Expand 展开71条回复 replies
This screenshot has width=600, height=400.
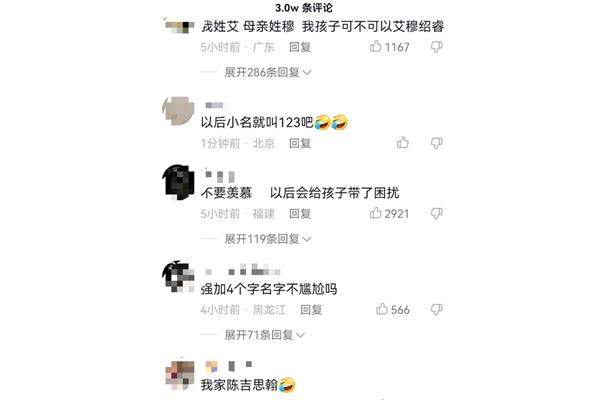264,335
